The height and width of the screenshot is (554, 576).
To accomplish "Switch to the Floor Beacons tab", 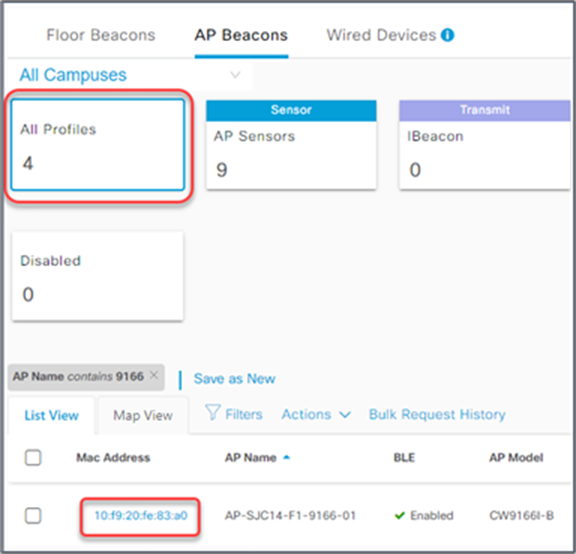I will click(x=101, y=35).
